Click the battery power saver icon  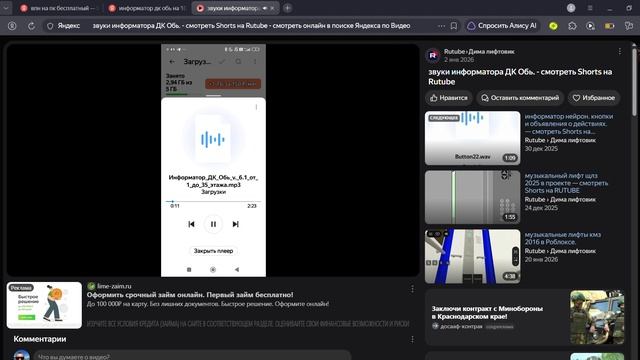pyautogui.click(x=609, y=26)
